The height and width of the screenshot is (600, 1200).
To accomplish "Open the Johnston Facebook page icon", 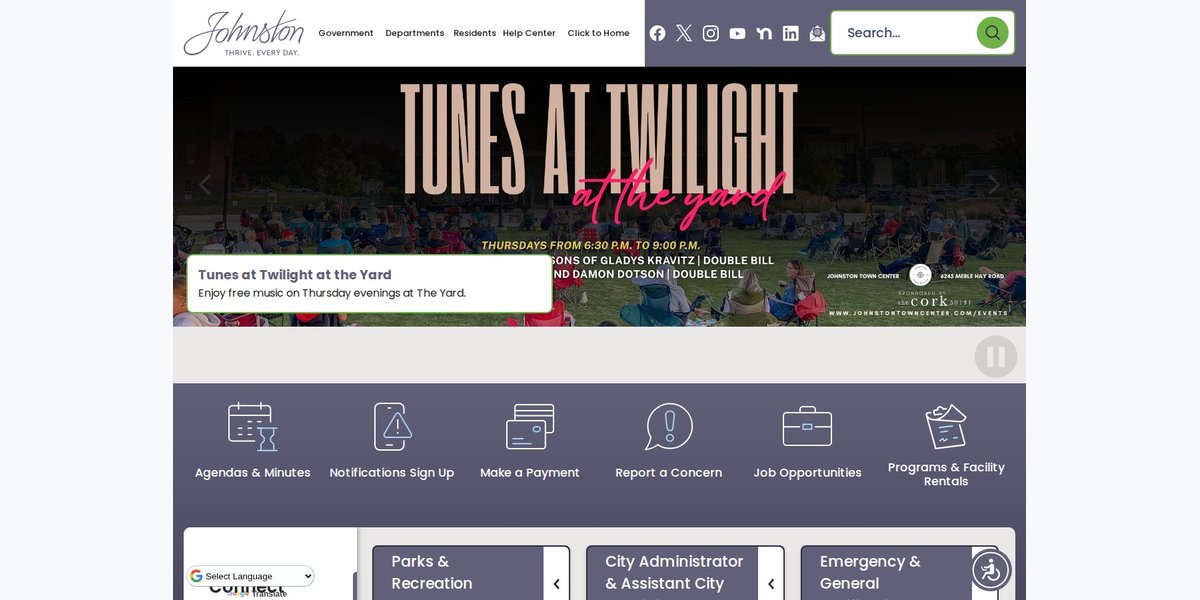I will [x=657, y=33].
